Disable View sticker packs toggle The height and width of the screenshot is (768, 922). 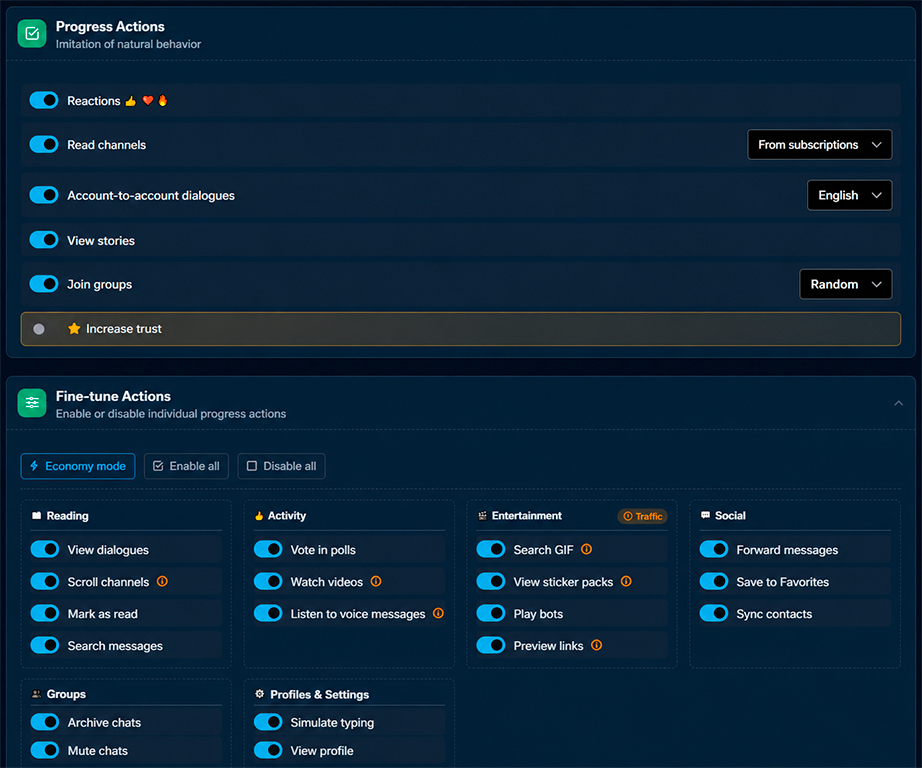pyautogui.click(x=491, y=581)
